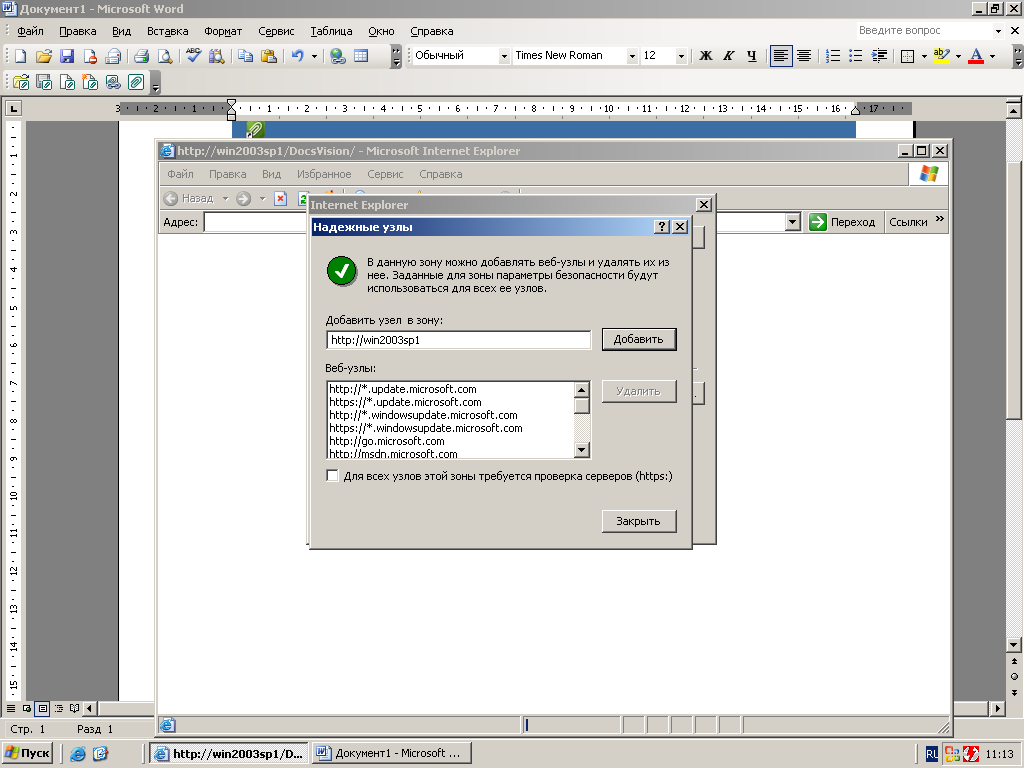Switch to Документ1 - Microsoft taskbar button
The height and width of the screenshot is (768, 1024).
coord(391,753)
